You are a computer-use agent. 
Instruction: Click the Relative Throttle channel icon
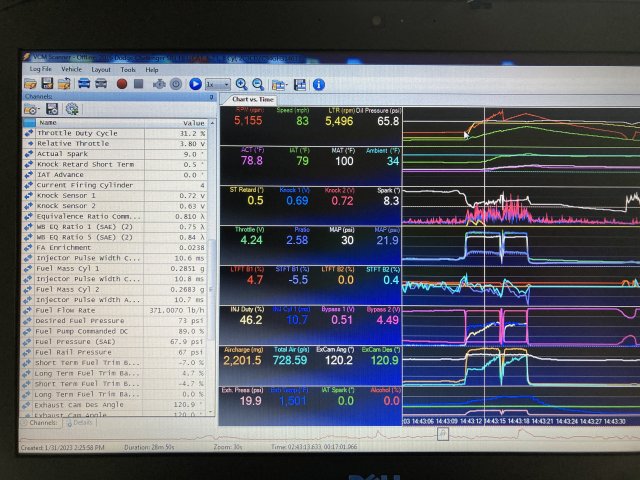pos(29,144)
